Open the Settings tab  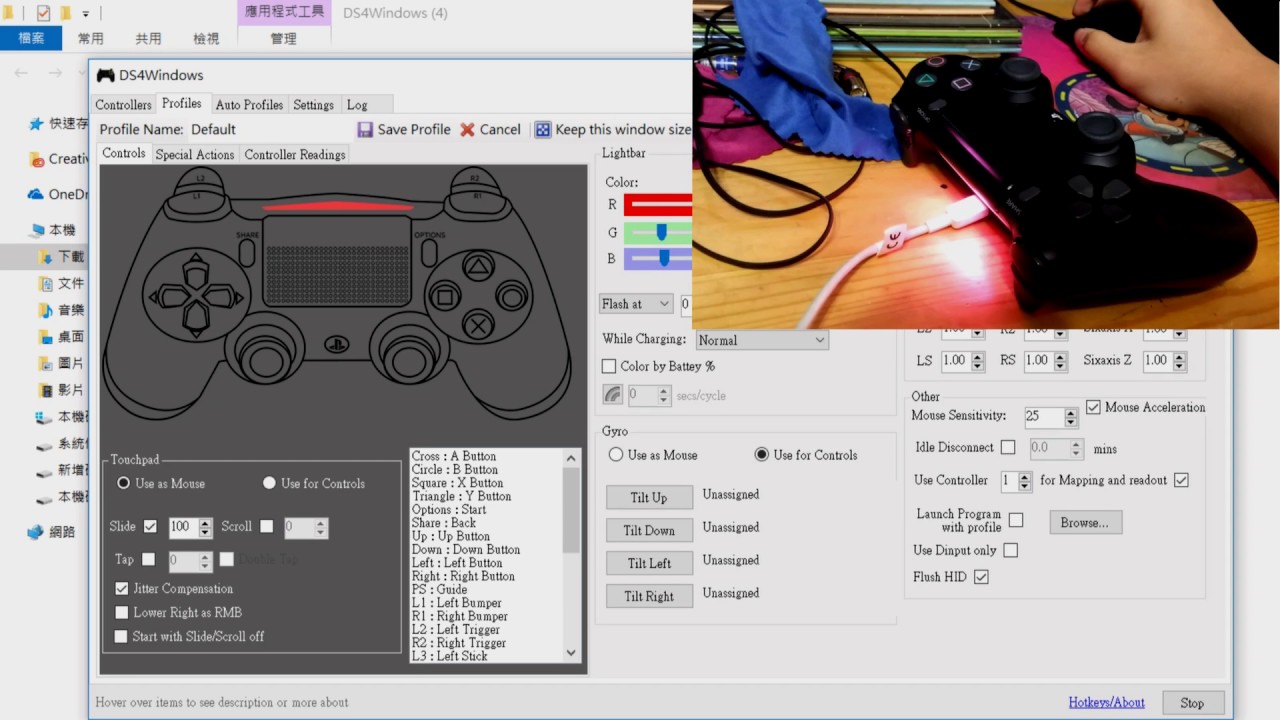tap(313, 104)
